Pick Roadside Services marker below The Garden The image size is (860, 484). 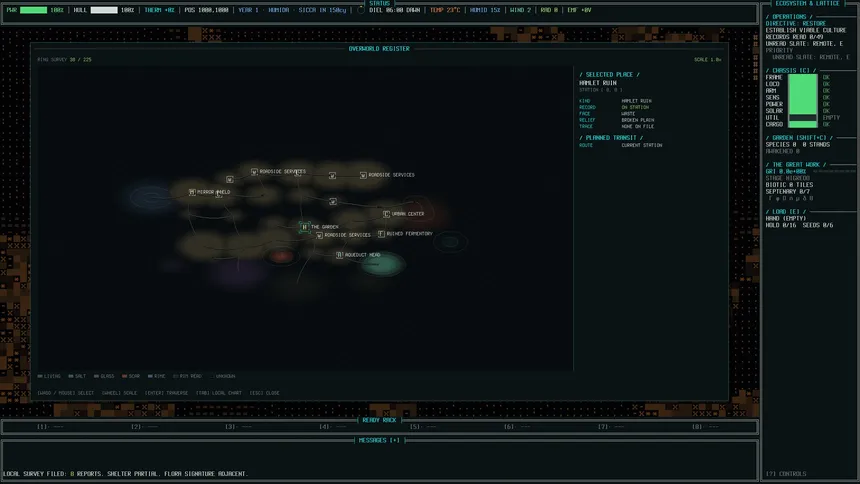coord(319,235)
